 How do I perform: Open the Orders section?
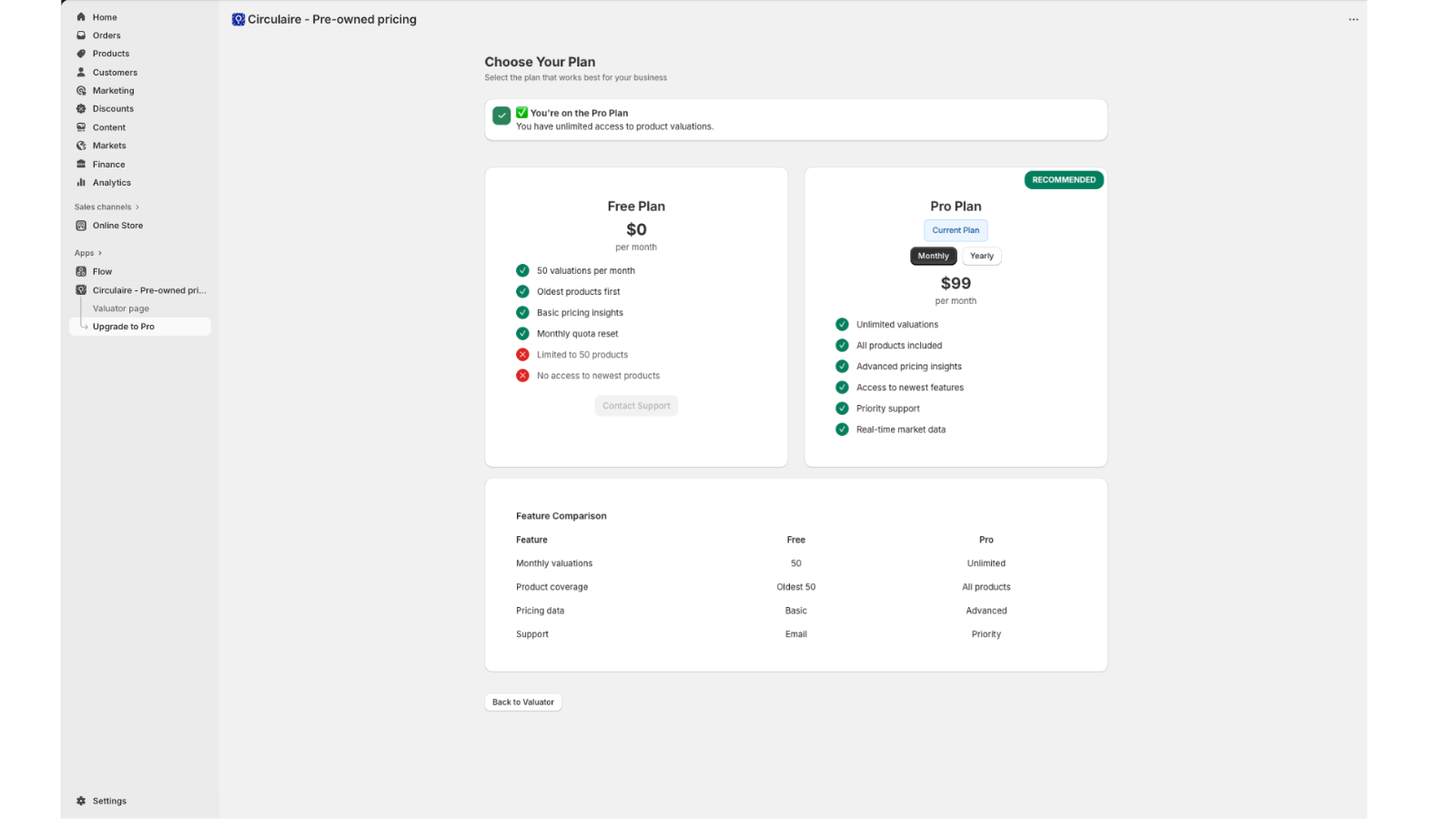[106, 35]
